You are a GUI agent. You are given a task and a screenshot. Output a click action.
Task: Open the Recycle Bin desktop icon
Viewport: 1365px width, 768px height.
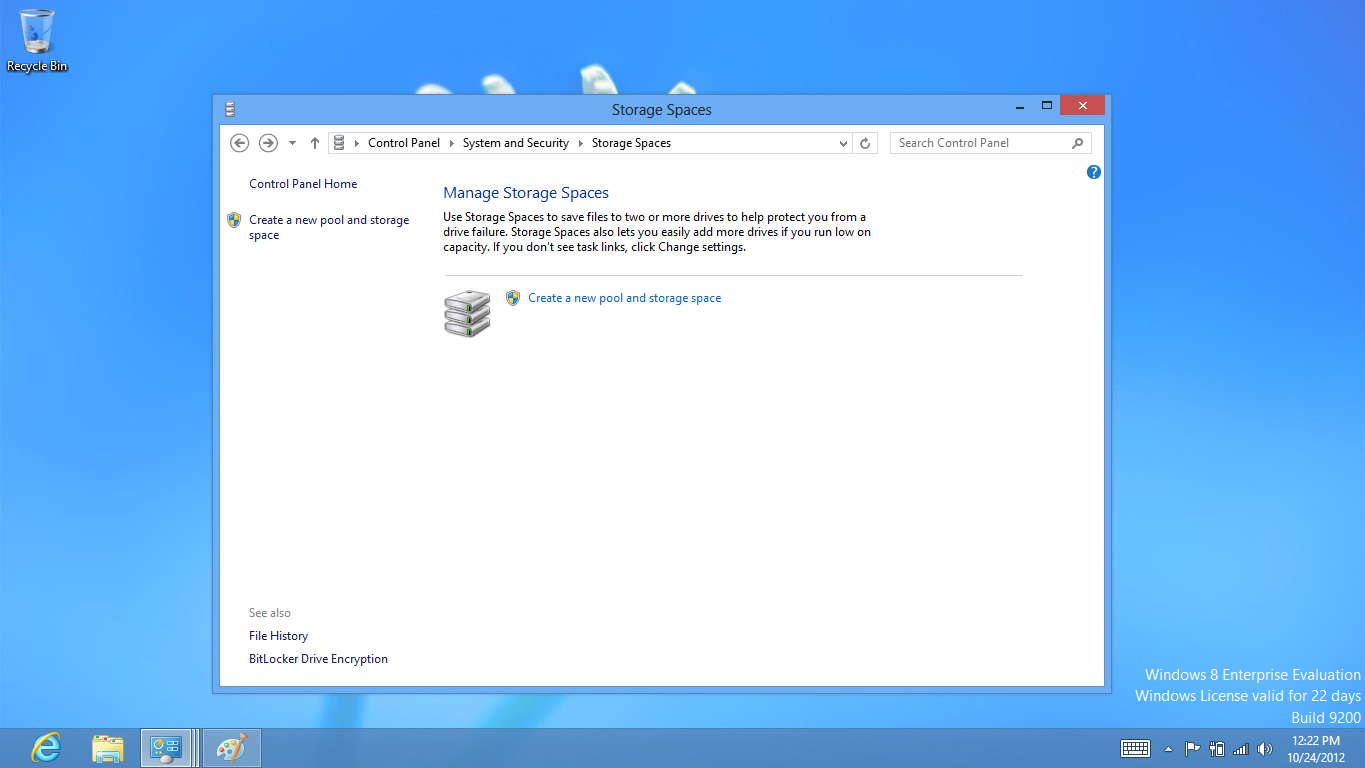37,40
